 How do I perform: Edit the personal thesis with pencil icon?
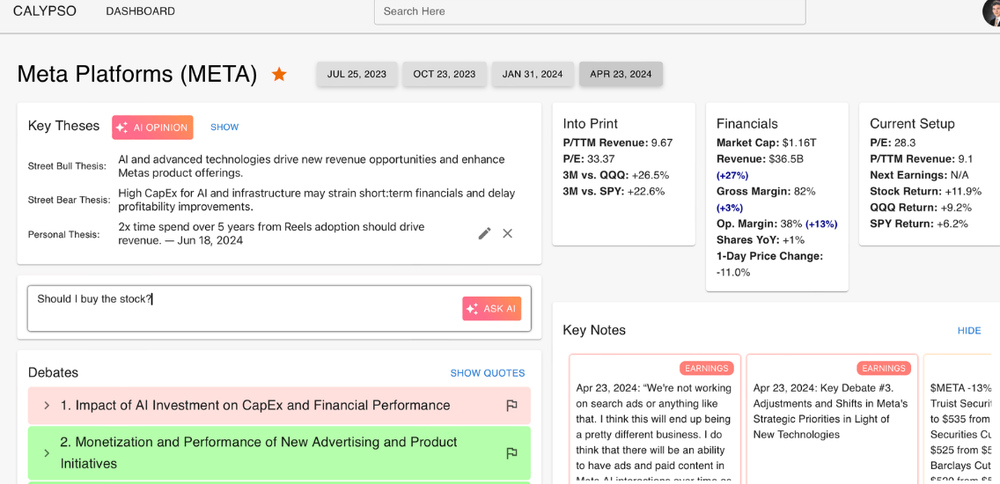pyautogui.click(x=484, y=233)
